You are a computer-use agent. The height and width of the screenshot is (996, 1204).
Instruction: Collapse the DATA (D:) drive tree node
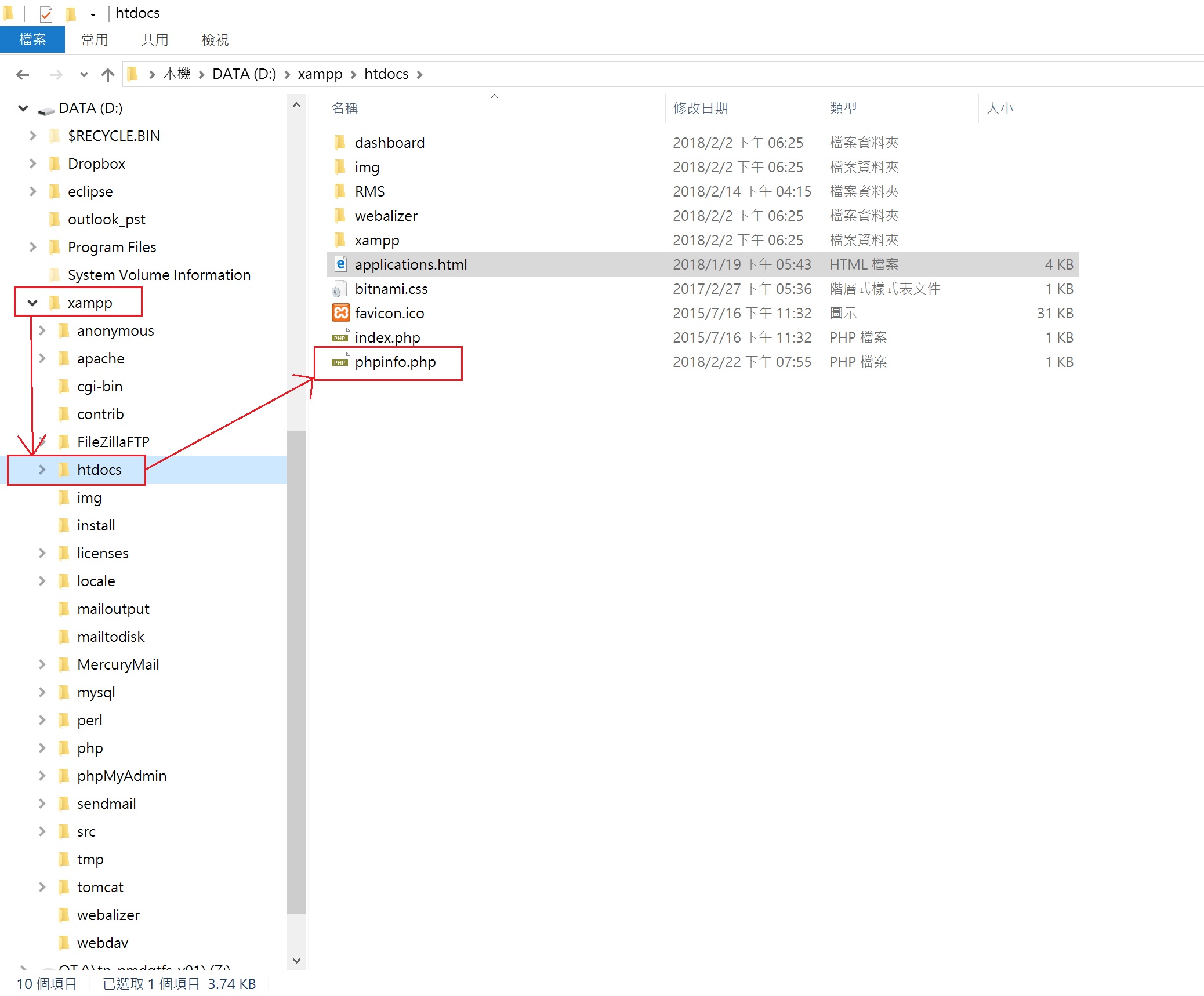point(23,108)
